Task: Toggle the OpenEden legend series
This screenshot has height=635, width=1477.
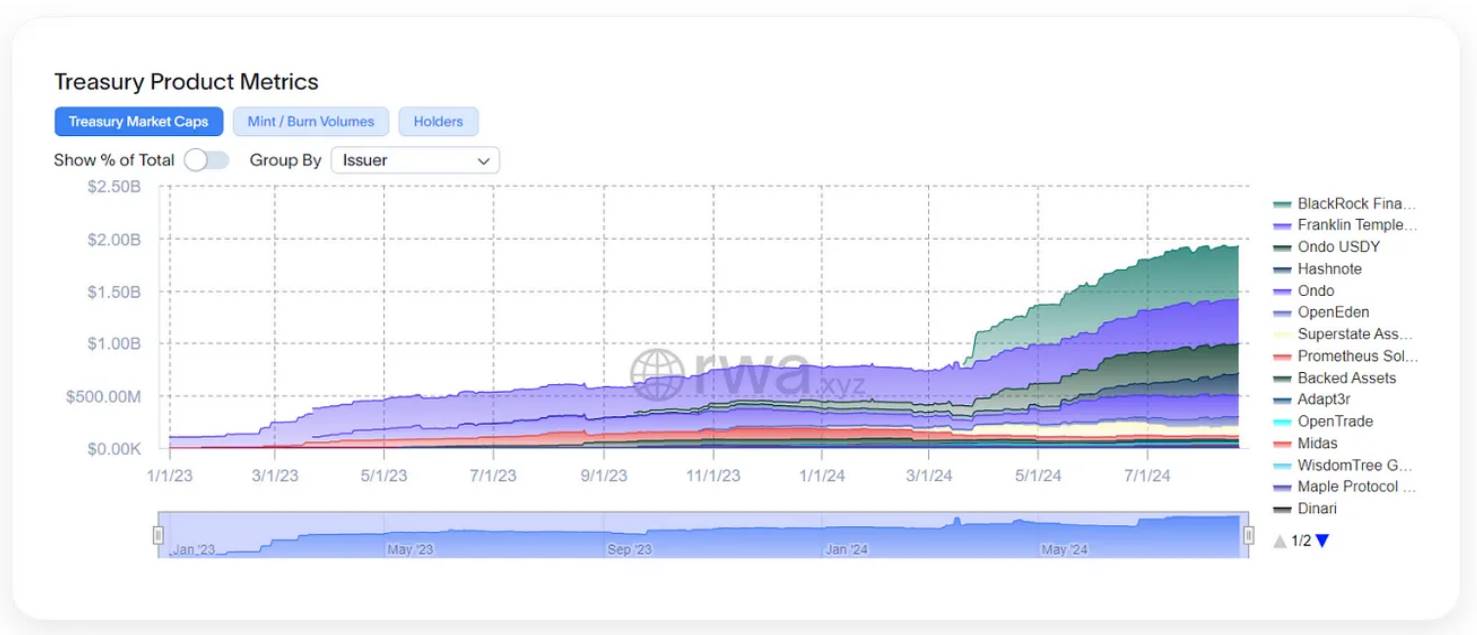Action: coord(1332,313)
